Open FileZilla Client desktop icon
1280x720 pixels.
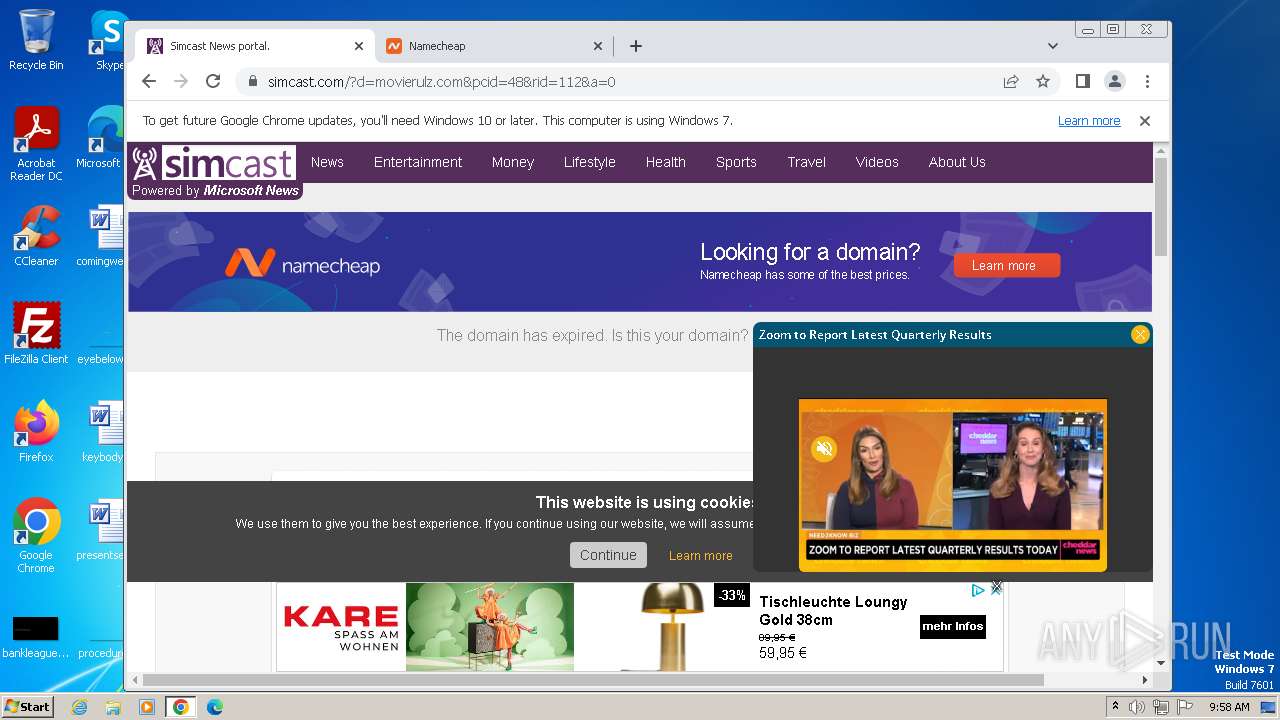(x=36, y=333)
